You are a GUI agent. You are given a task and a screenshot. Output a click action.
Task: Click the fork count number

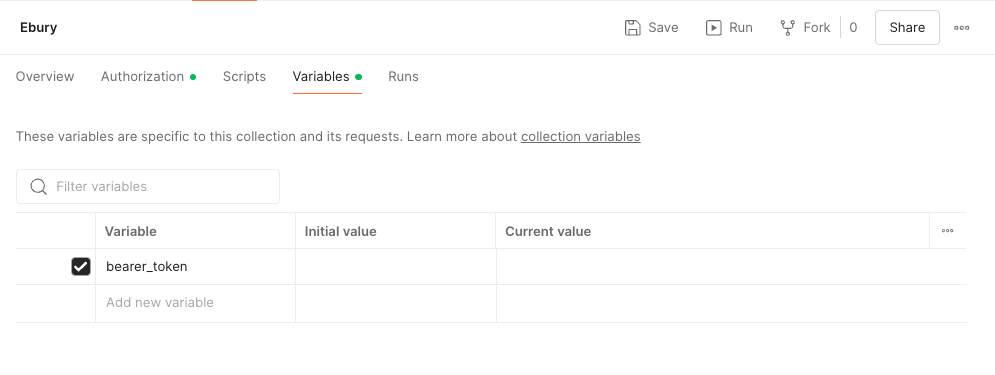(853, 27)
